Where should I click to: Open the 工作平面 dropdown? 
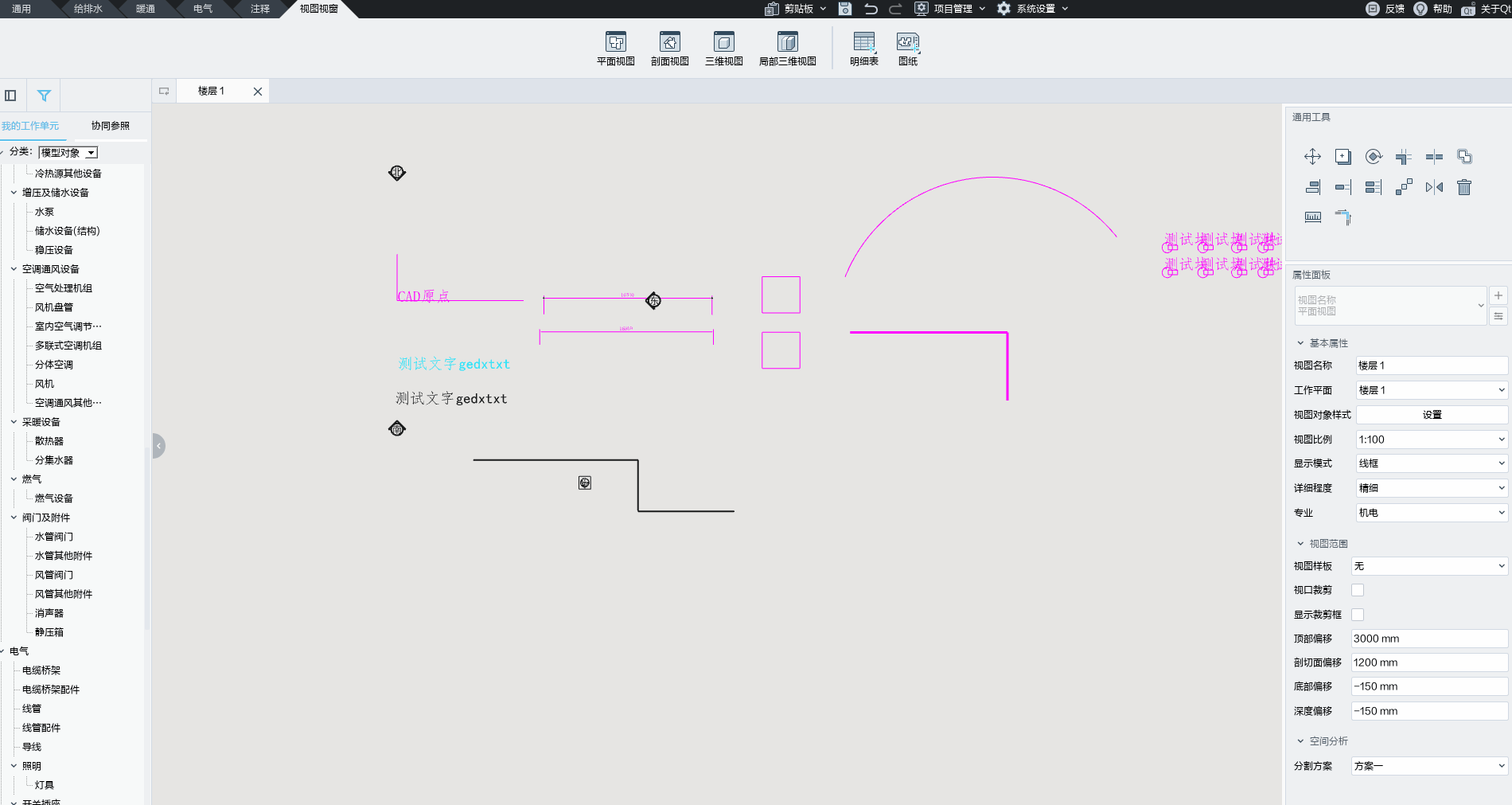coord(1432,390)
